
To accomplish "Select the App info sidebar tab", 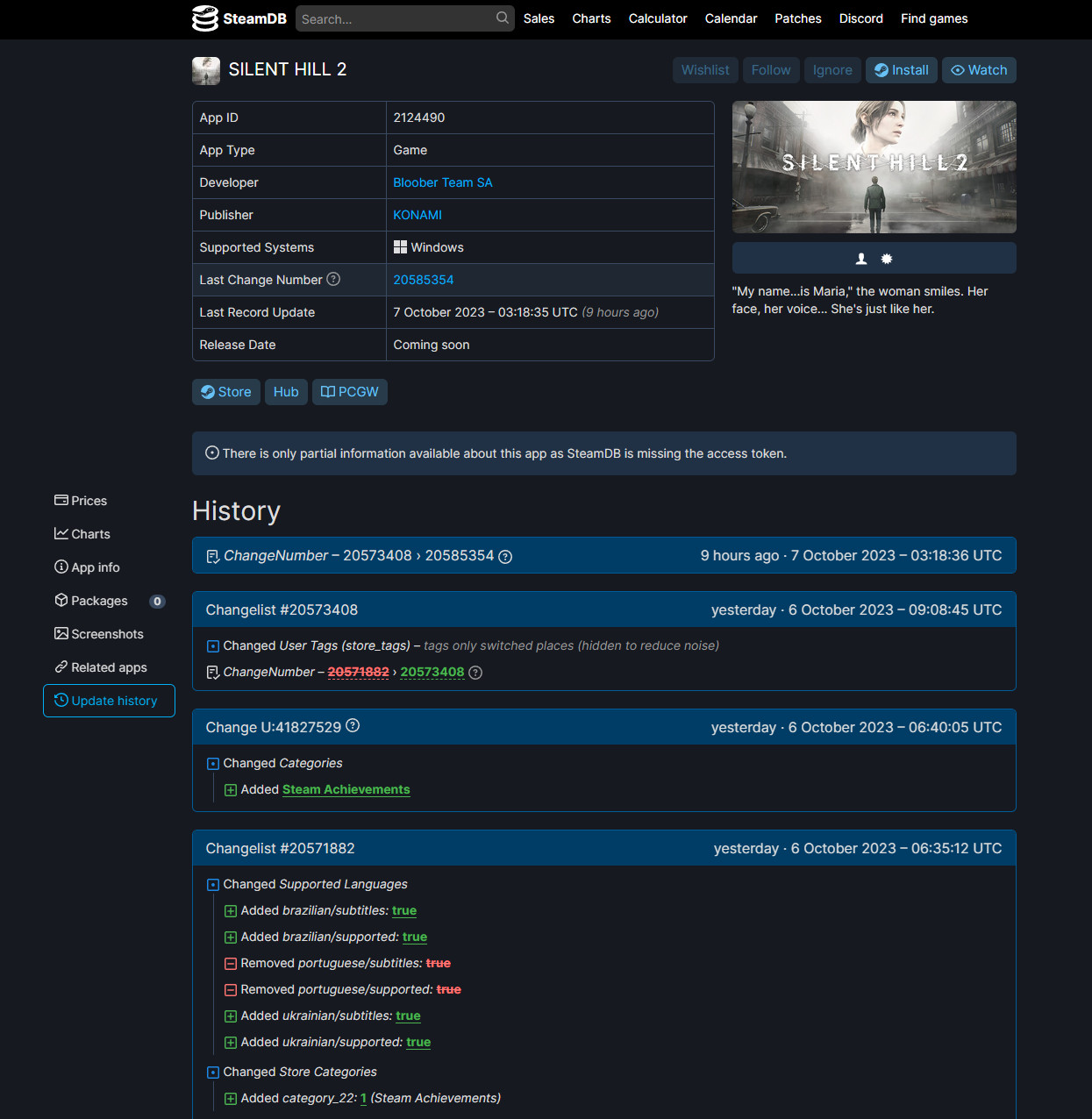I will pos(109,567).
